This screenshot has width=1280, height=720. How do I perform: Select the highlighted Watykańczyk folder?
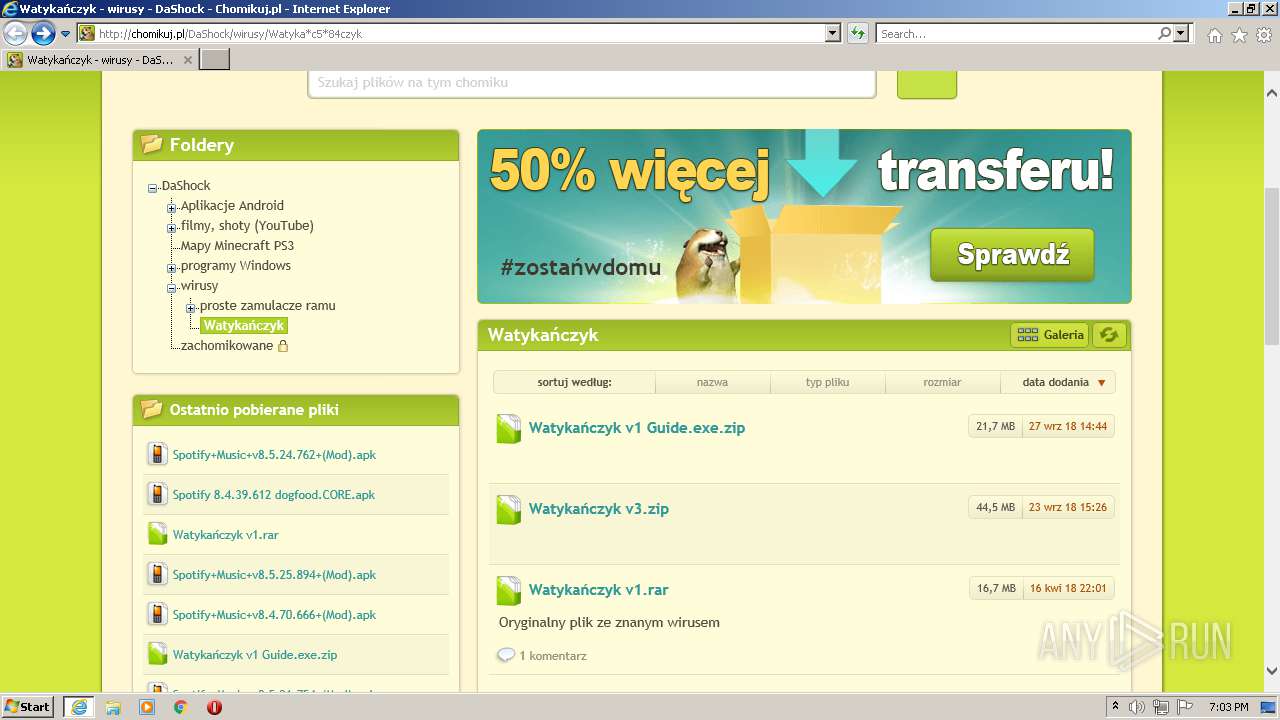click(244, 325)
